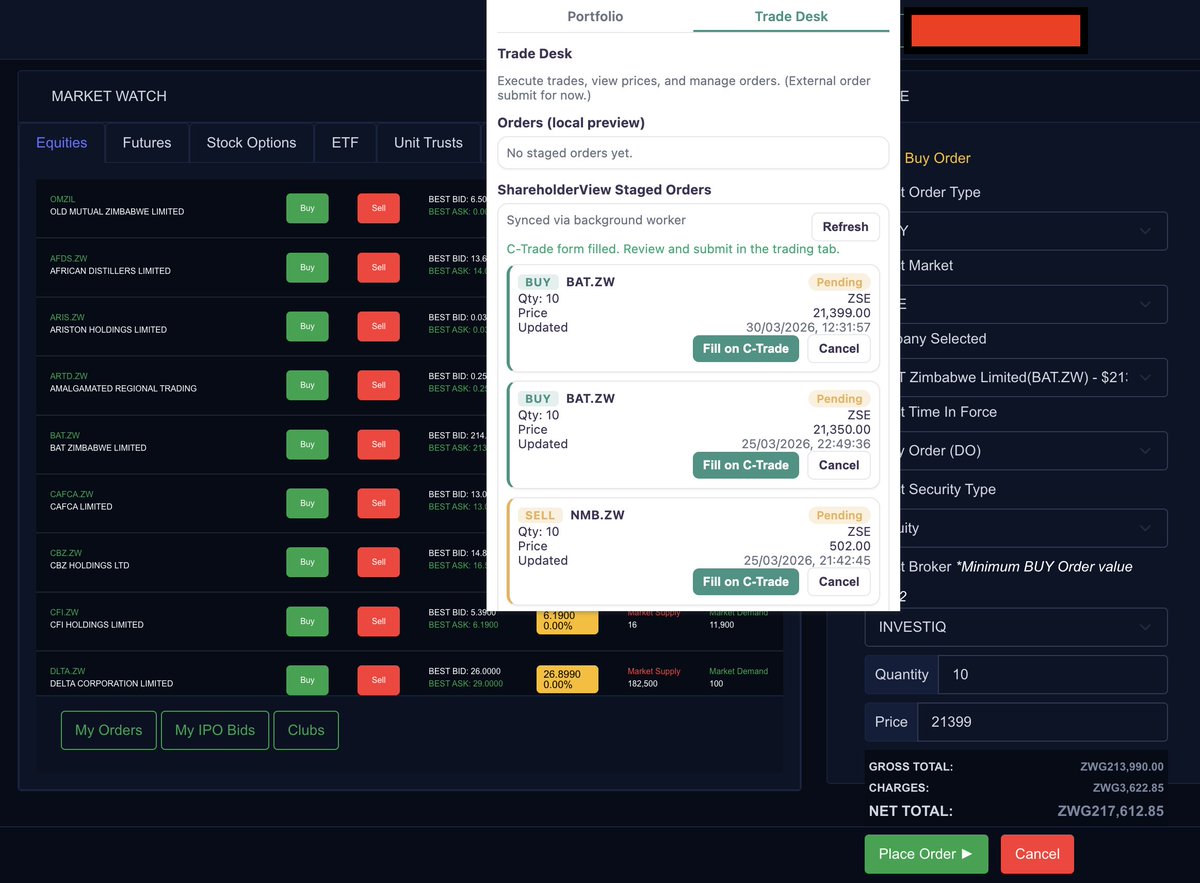Click the DLTA 26.8990 price badge
The image size is (1200, 883).
[x=567, y=678]
